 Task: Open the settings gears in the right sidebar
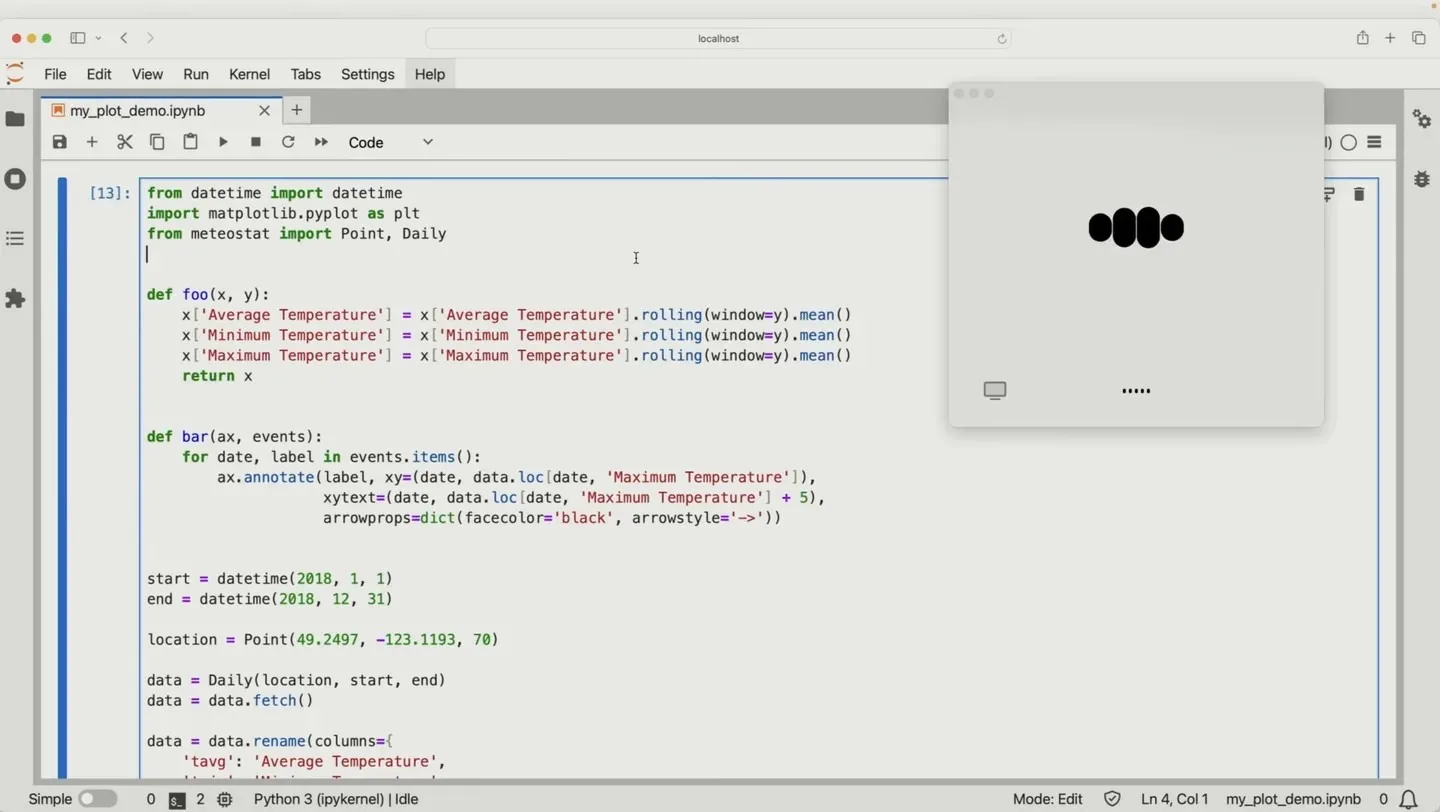pos(1422,119)
